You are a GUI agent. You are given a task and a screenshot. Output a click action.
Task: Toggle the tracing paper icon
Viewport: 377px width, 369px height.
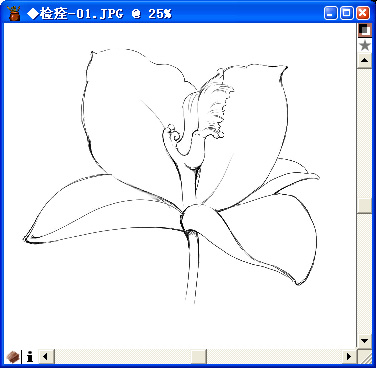click(x=364, y=30)
